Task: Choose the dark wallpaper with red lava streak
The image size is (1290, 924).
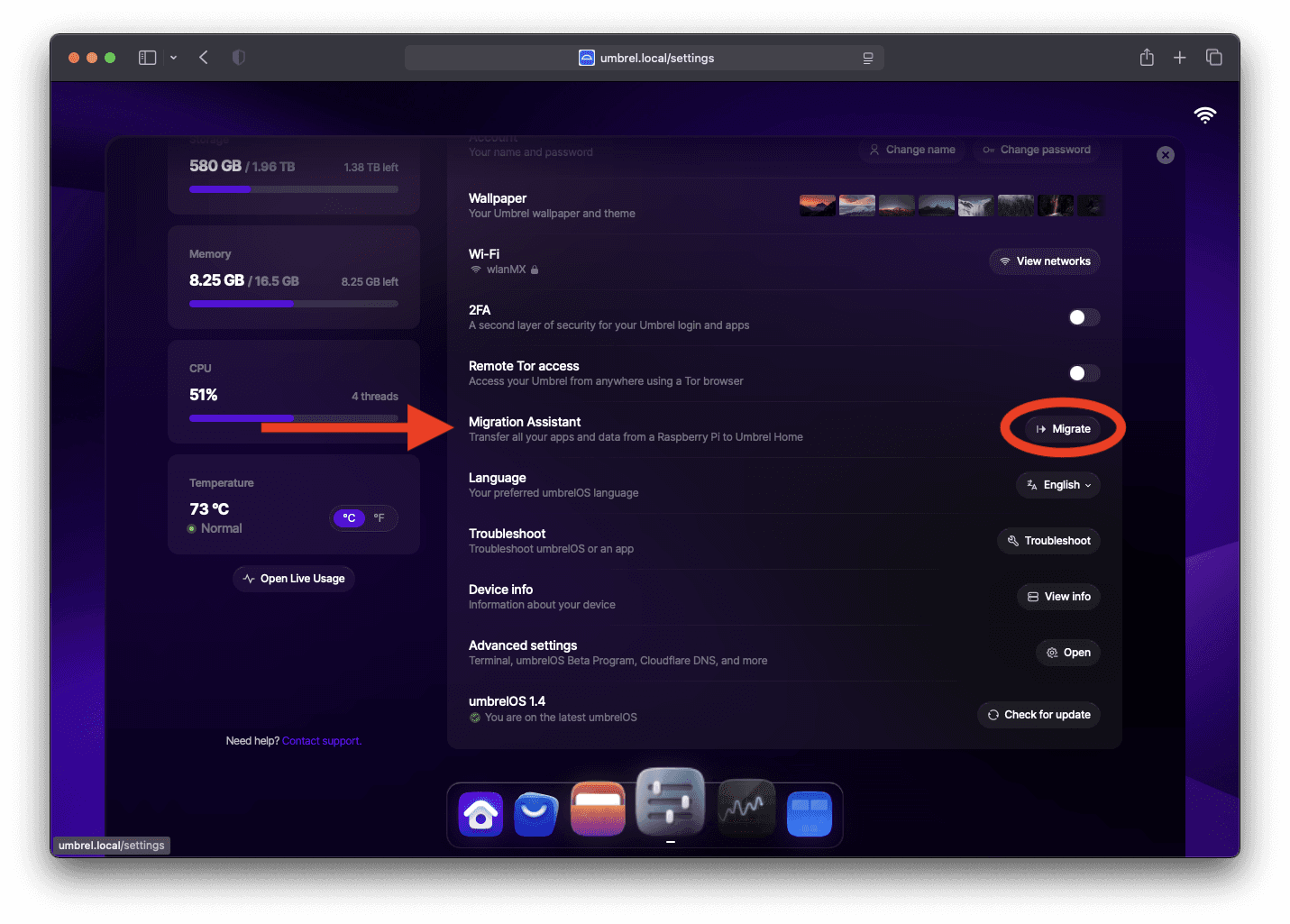Action: pyautogui.click(x=1056, y=206)
